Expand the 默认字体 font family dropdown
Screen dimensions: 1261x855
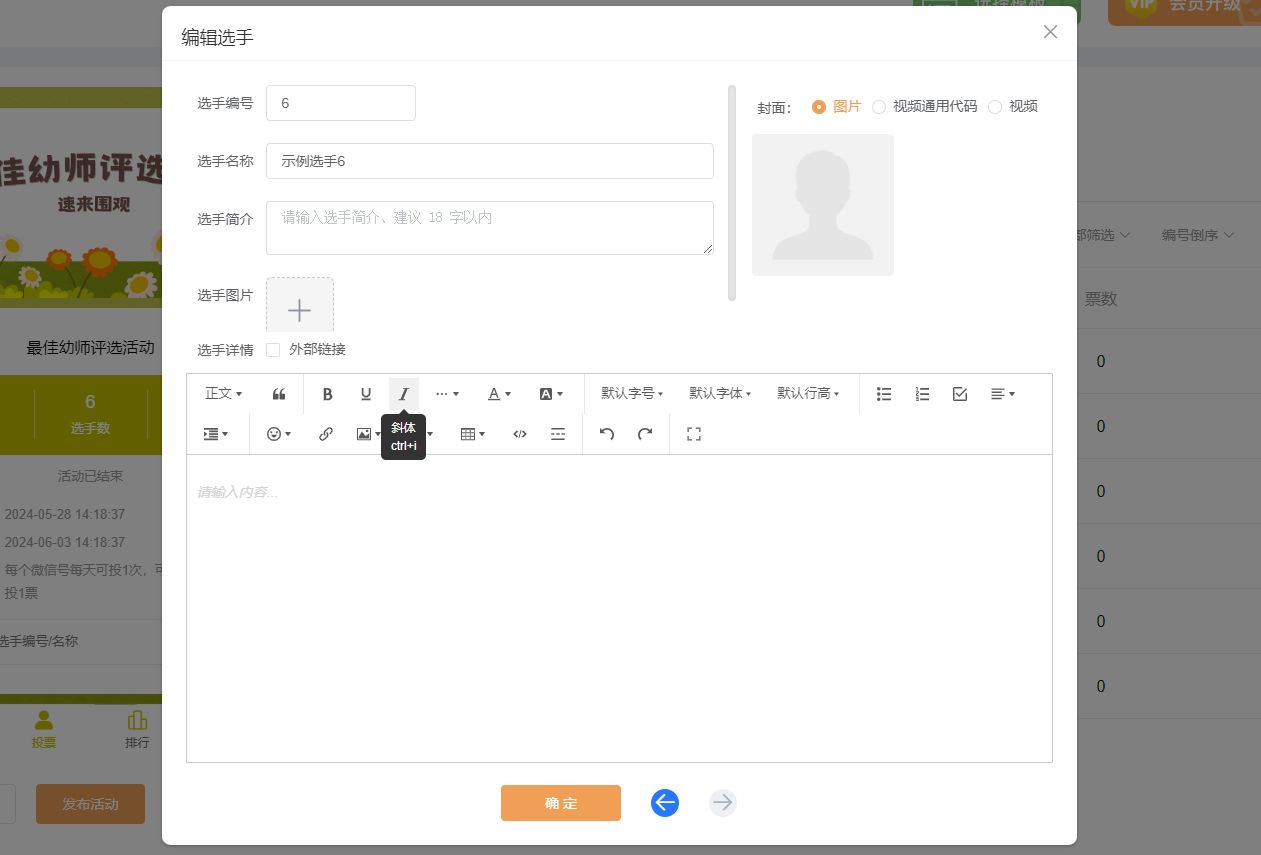click(720, 394)
